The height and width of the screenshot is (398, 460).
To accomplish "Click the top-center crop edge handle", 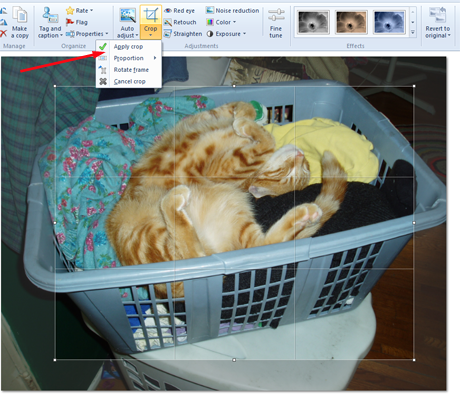I will [234, 86].
